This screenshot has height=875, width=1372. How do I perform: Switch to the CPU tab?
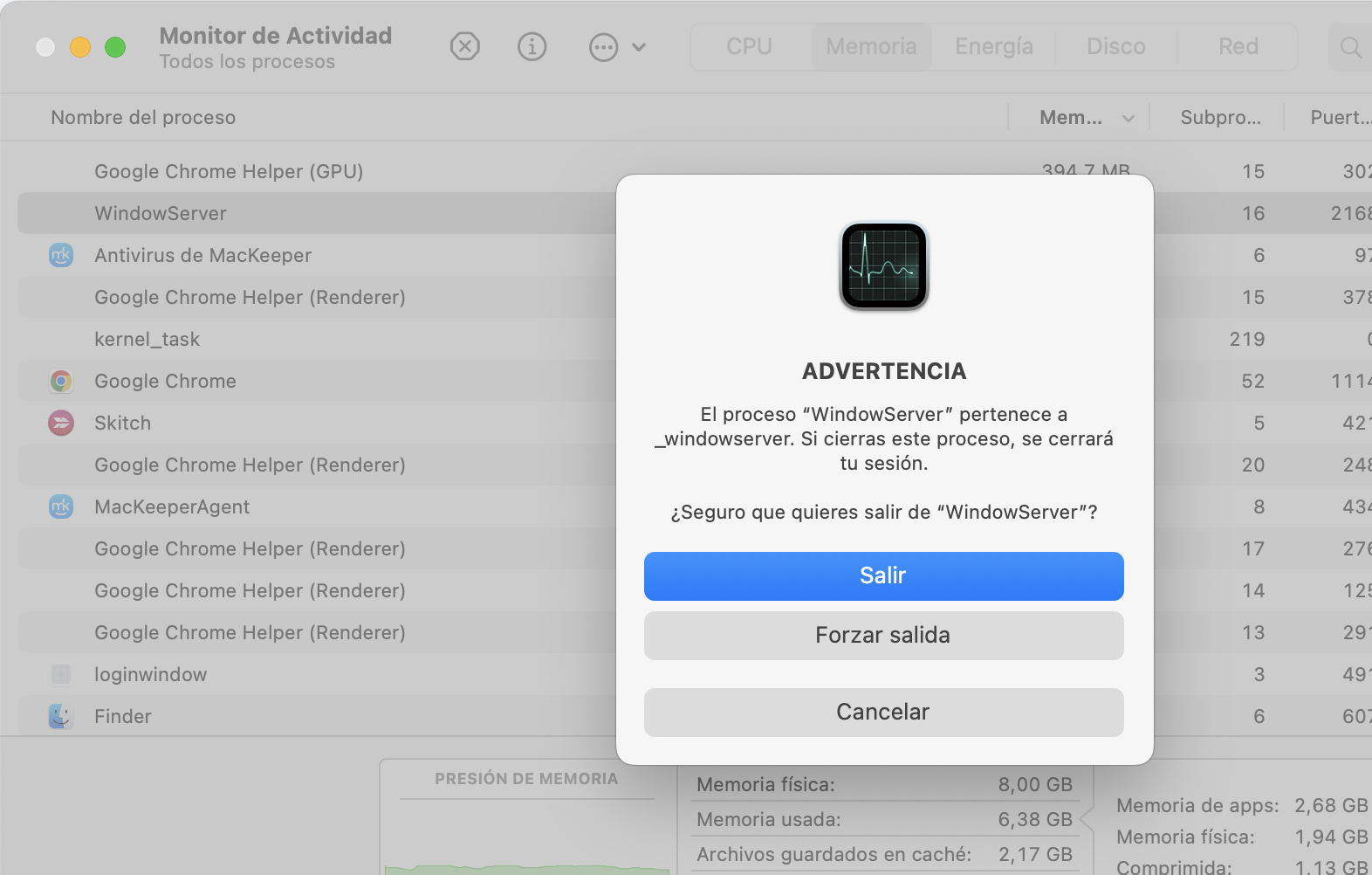[749, 46]
